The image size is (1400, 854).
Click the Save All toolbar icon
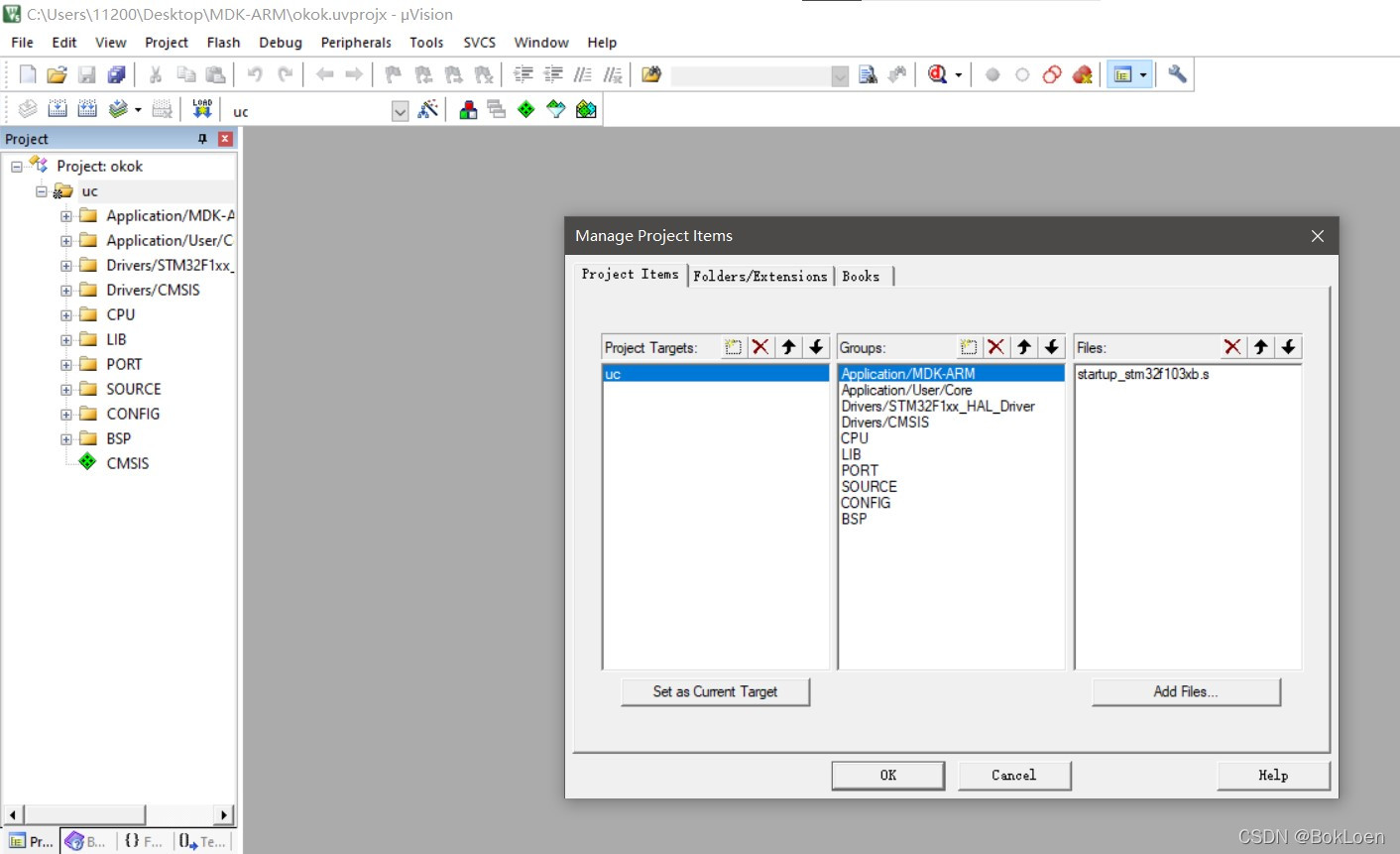tap(116, 74)
